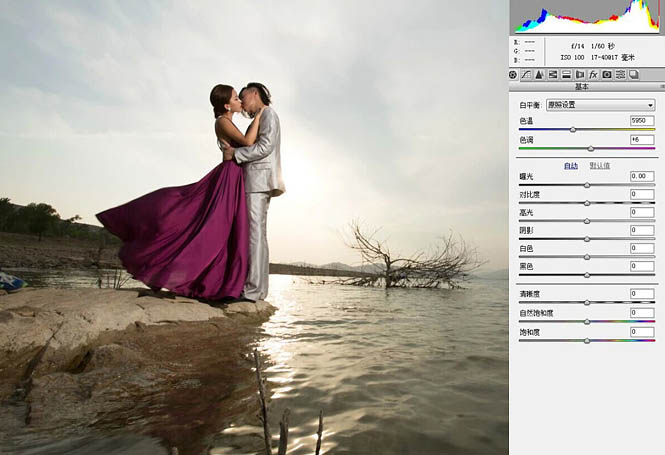Click the 曝光 exposure slider handle
Screen dimensions: 665x455
pyautogui.click(x=587, y=185)
